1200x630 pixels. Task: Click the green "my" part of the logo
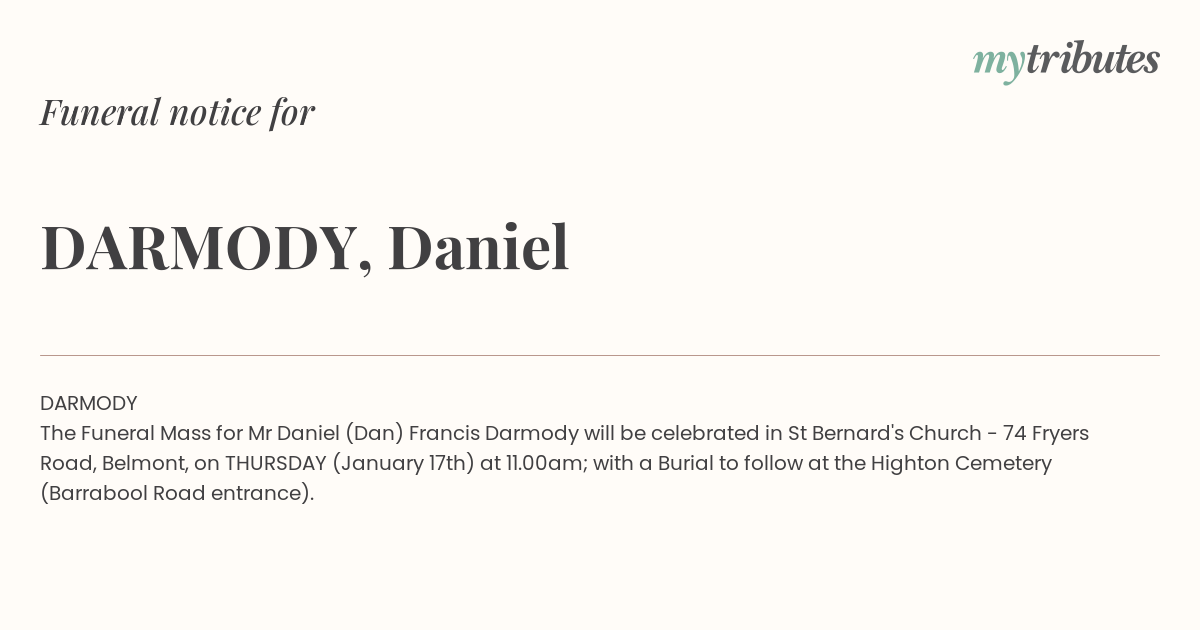[x=999, y=64]
